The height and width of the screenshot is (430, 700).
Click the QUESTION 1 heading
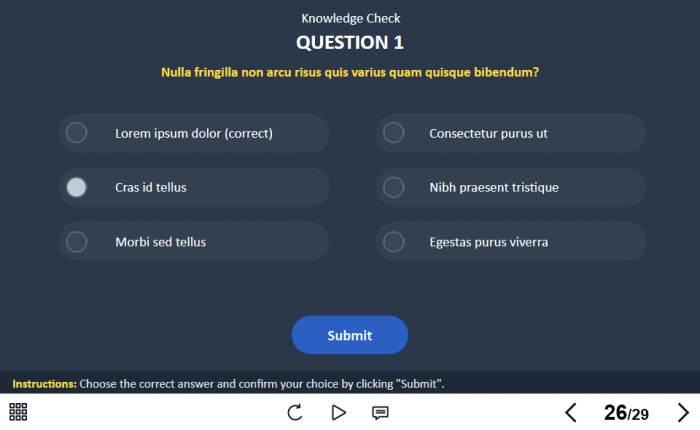[350, 42]
